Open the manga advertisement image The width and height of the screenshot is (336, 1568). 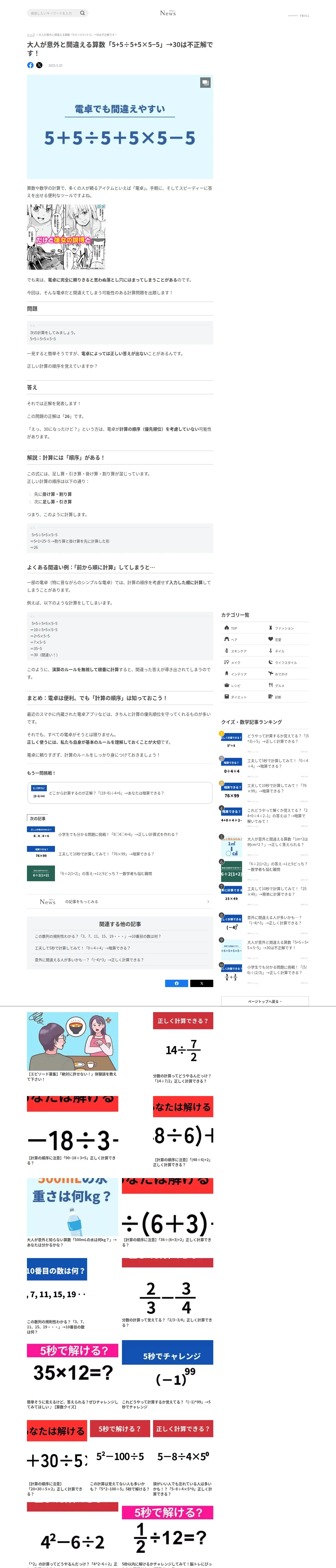pos(66,237)
